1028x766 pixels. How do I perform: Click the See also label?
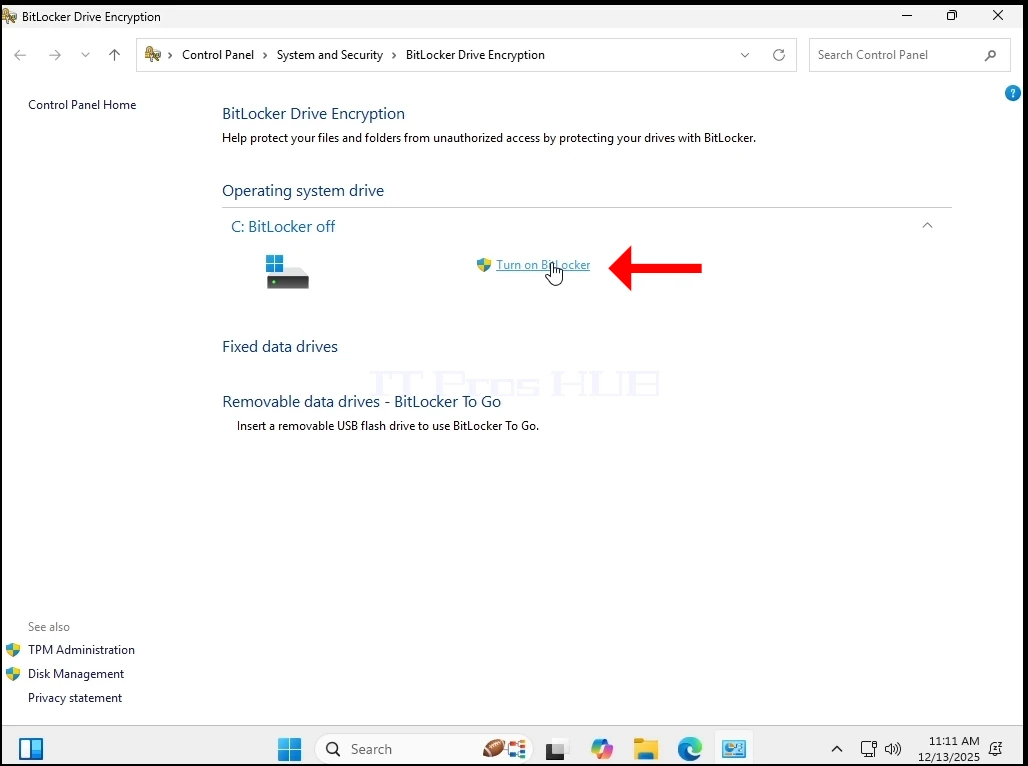coord(49,627)
